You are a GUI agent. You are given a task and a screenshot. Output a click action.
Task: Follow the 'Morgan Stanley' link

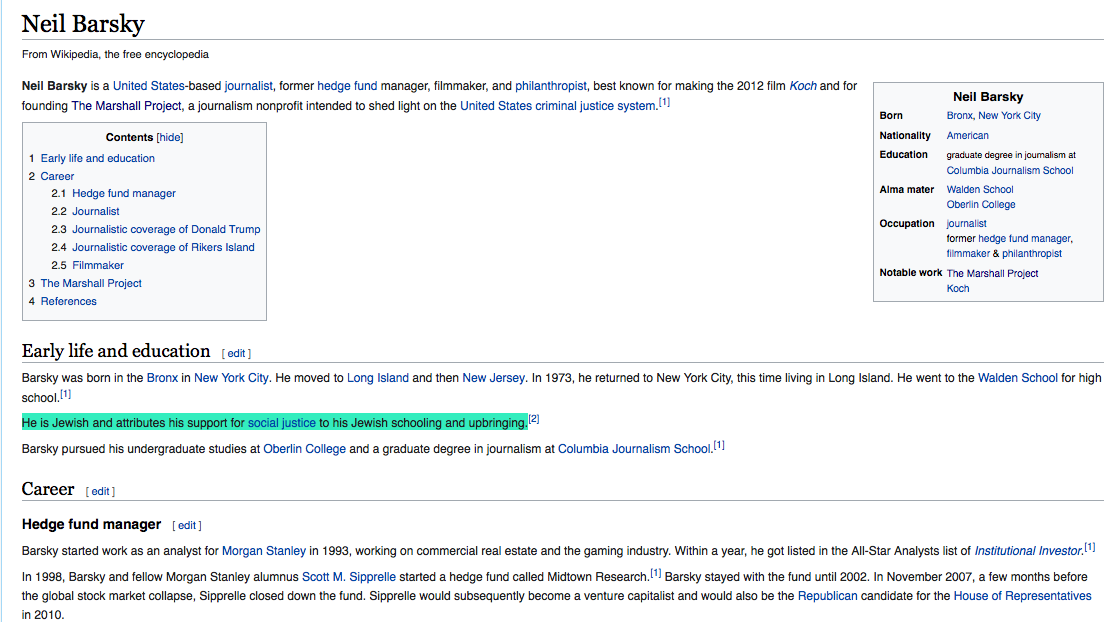pyautogui.click(x=264, y=551)
